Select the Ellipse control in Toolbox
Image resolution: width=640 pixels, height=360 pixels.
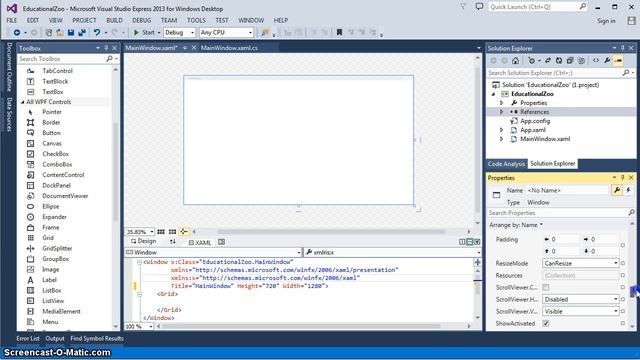pos(51,207)
